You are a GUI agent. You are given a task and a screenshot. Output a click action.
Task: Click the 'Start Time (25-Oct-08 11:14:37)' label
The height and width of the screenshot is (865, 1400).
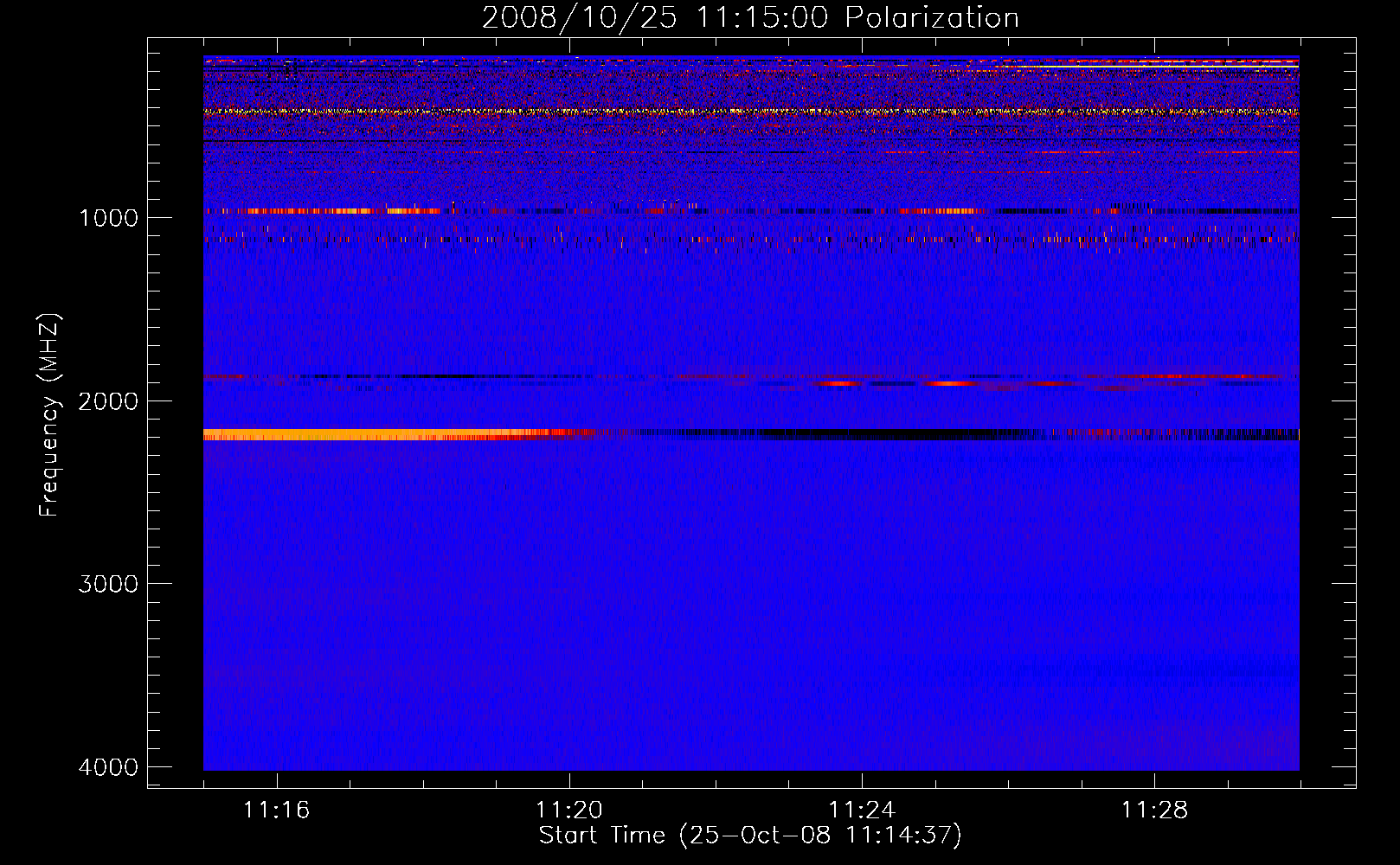(x=750, y=836)
